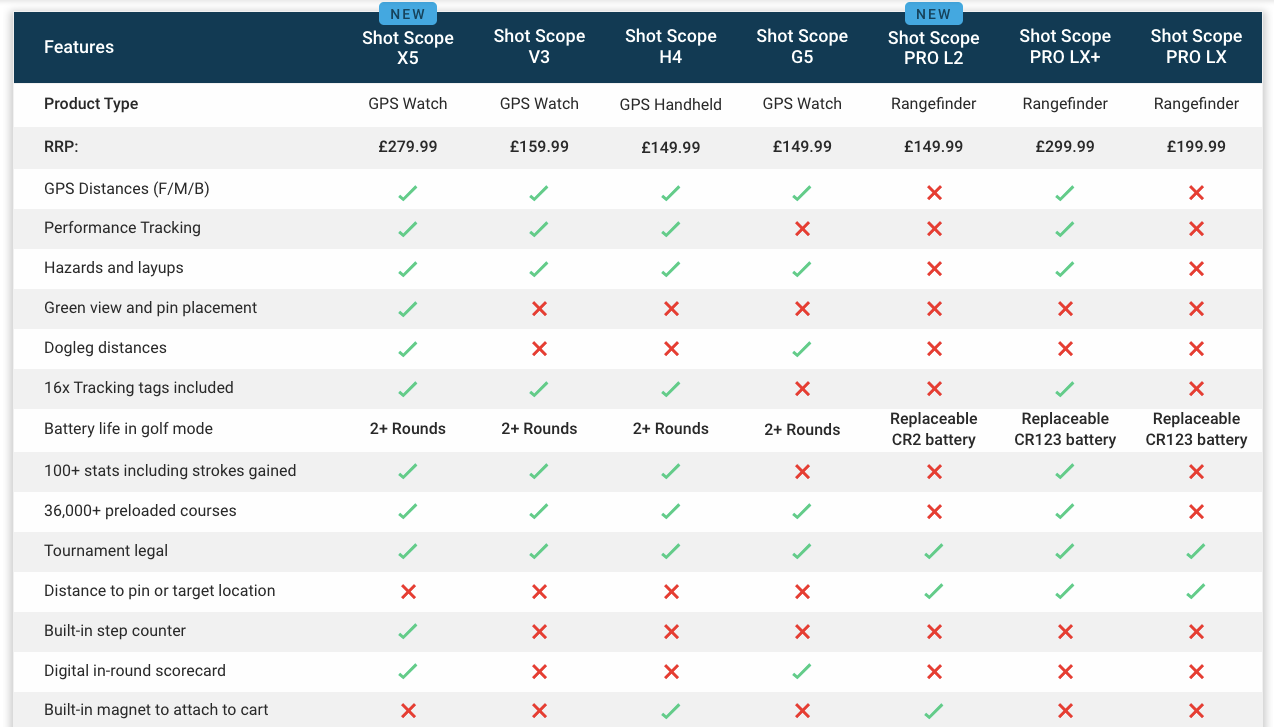
Task: Click G5 green check for Digital in-round scorecard
Action: [x=802, y=672]
